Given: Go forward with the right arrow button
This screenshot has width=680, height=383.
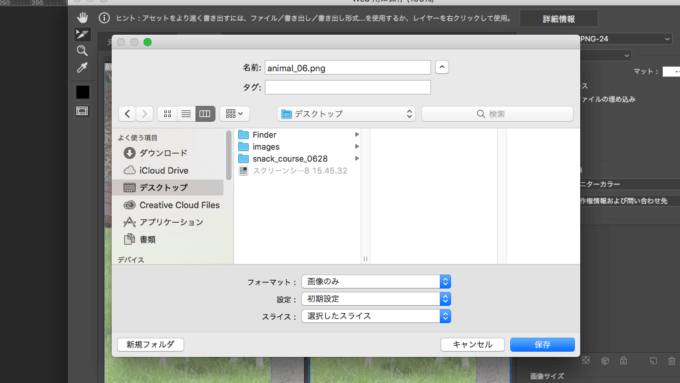Looking at the screenshot, I should point(144,114).
